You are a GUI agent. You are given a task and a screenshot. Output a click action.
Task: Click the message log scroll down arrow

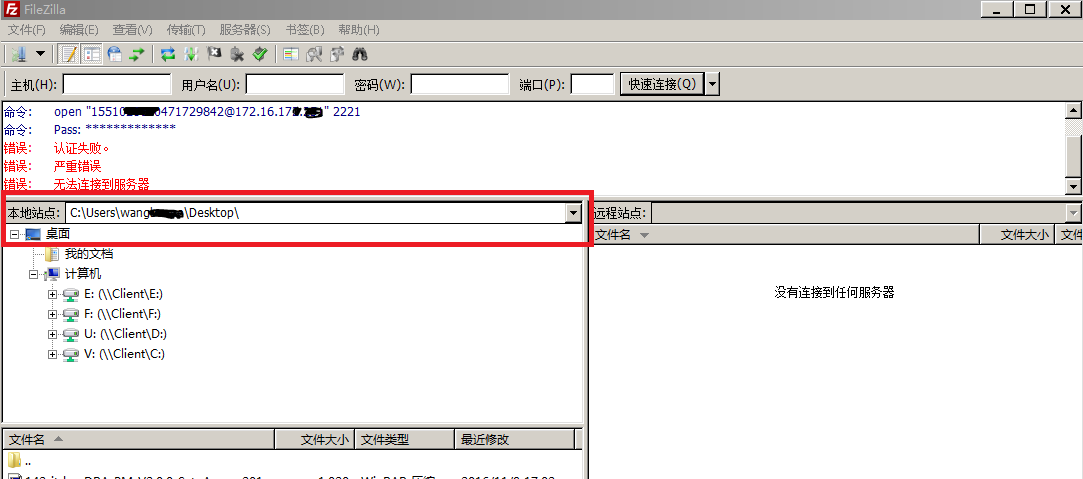tap(1073, 186)
